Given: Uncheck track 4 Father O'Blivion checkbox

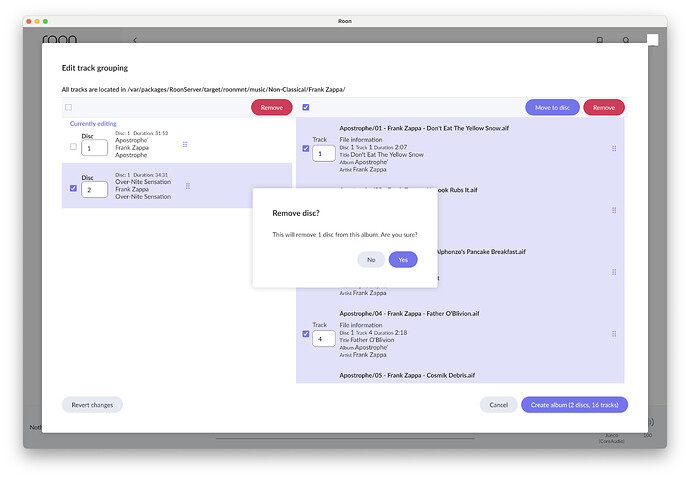Looking at the screenshot, I should coord(306,334).
